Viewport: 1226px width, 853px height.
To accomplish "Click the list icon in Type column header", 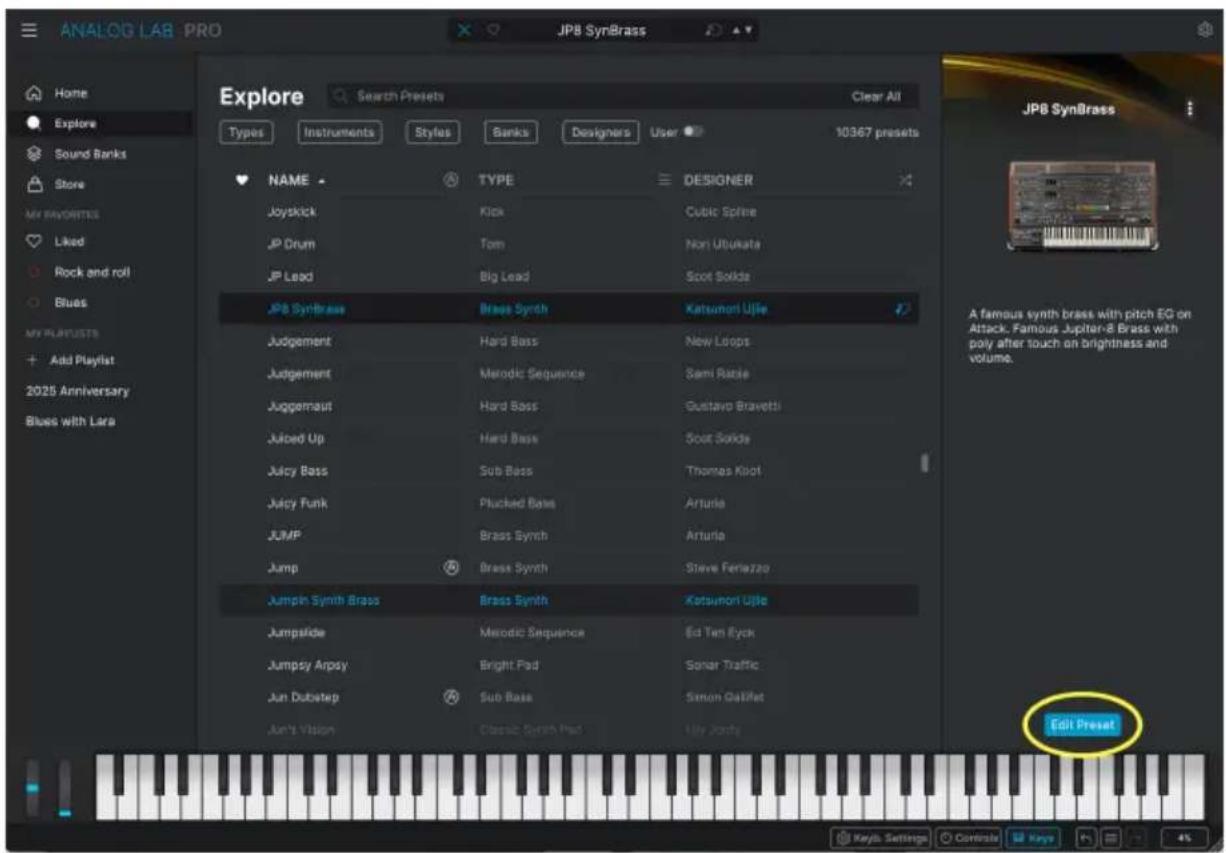I will tap(662, 180).
